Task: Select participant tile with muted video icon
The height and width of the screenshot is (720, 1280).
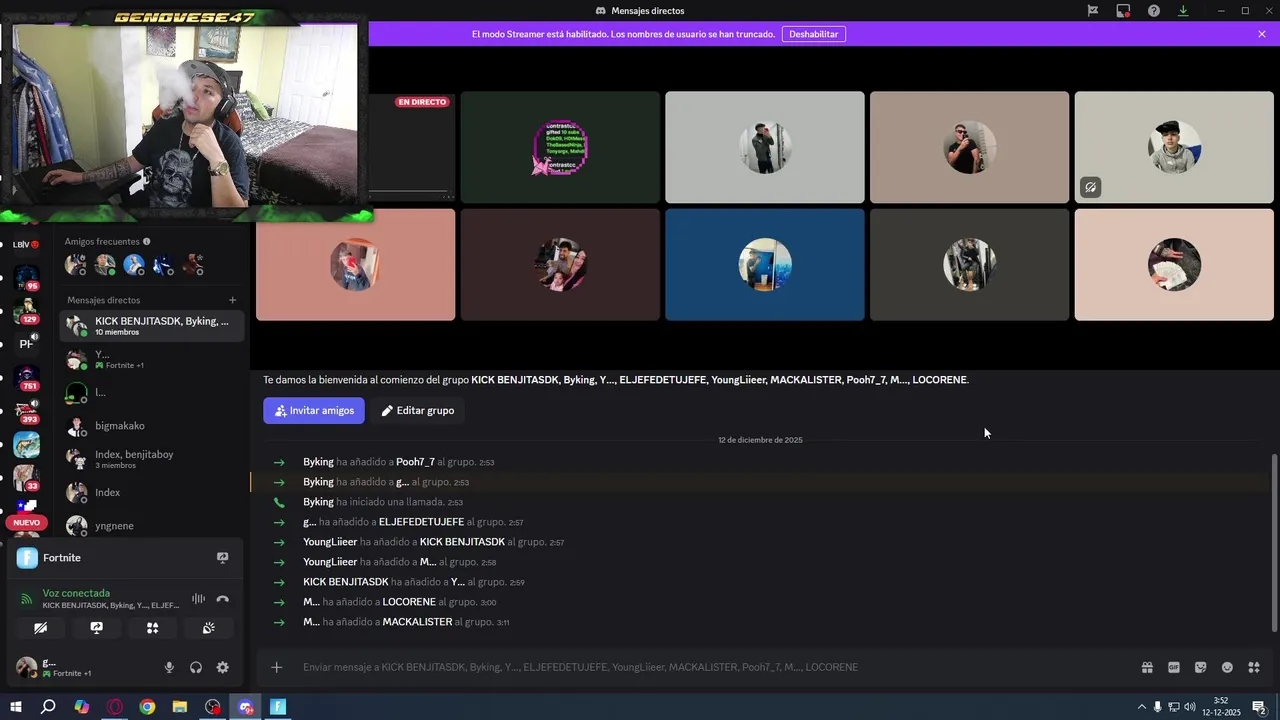Action: tap(1174, 147)
